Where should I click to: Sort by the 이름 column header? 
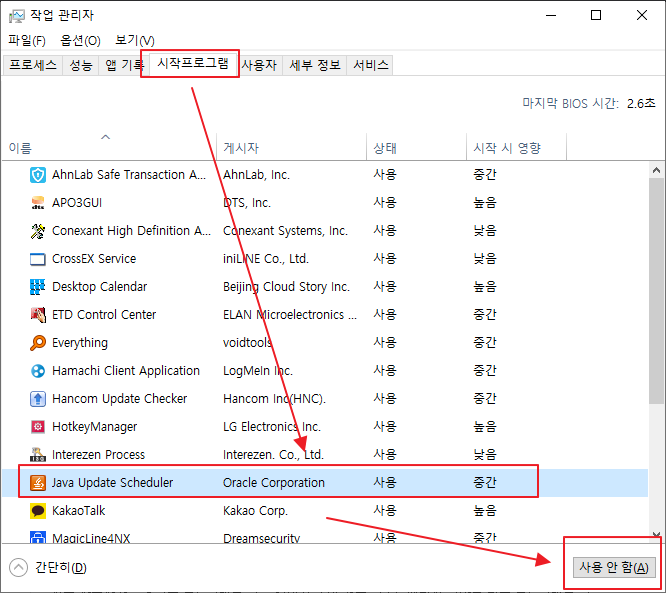click(109, 147)
